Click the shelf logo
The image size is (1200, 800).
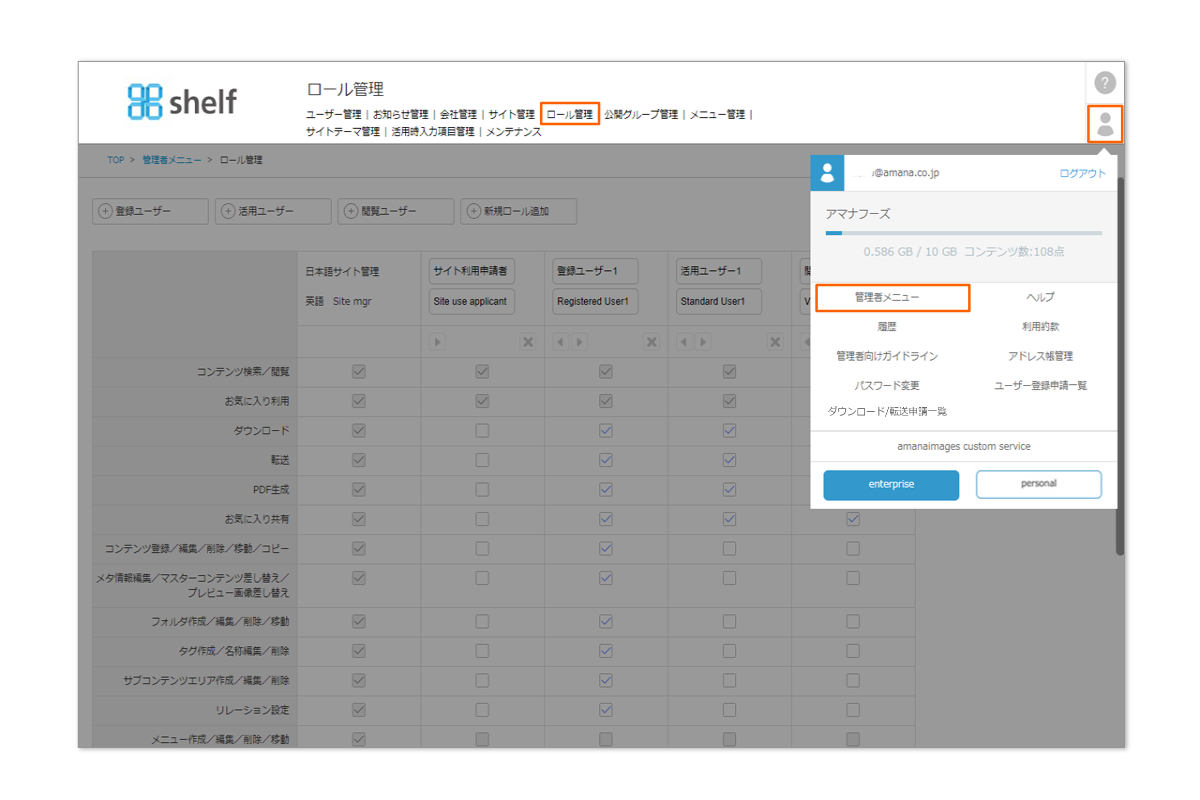(182, 101)
